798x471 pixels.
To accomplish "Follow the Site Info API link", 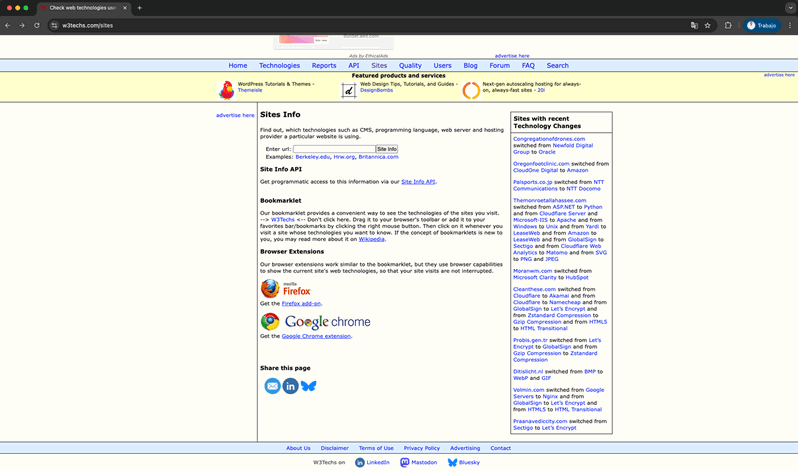I will pyautogui.click(x=418, y=182).
